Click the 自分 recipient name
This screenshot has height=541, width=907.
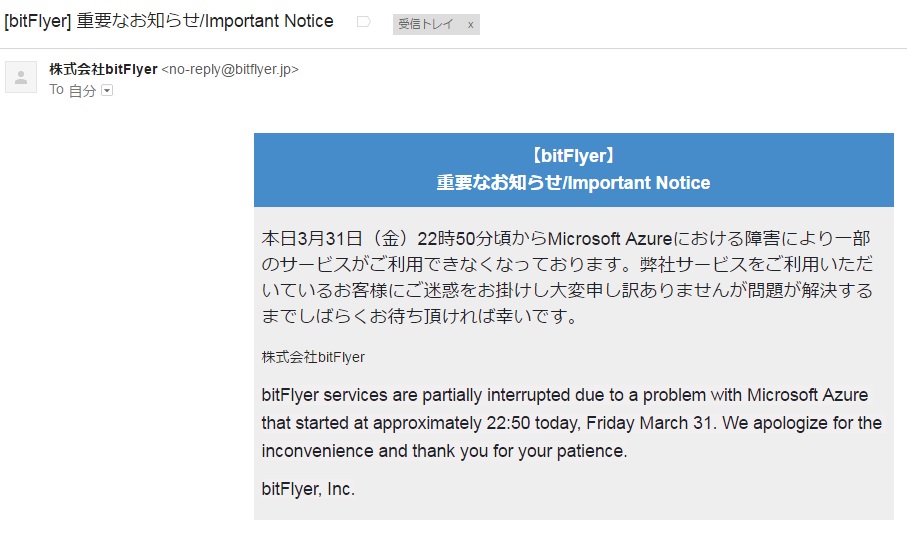pos(82,90)
